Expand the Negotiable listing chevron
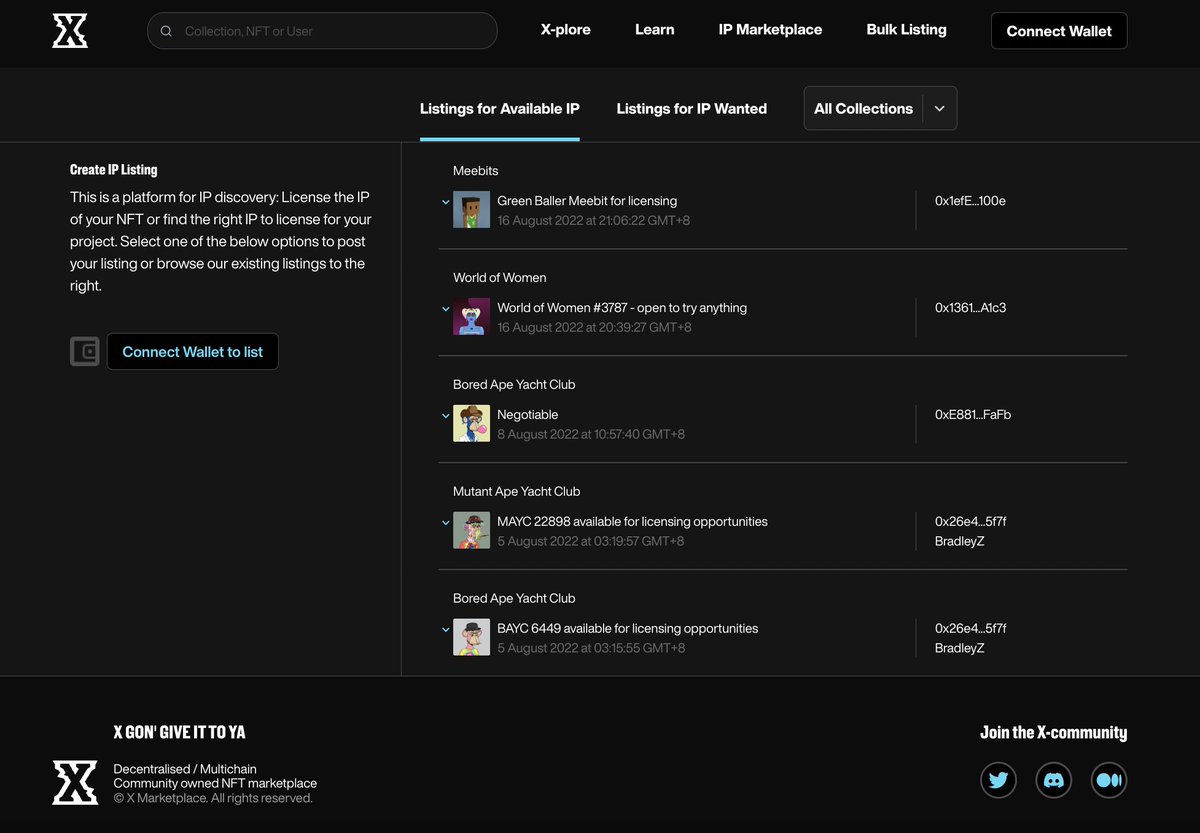 click(446, 416)
